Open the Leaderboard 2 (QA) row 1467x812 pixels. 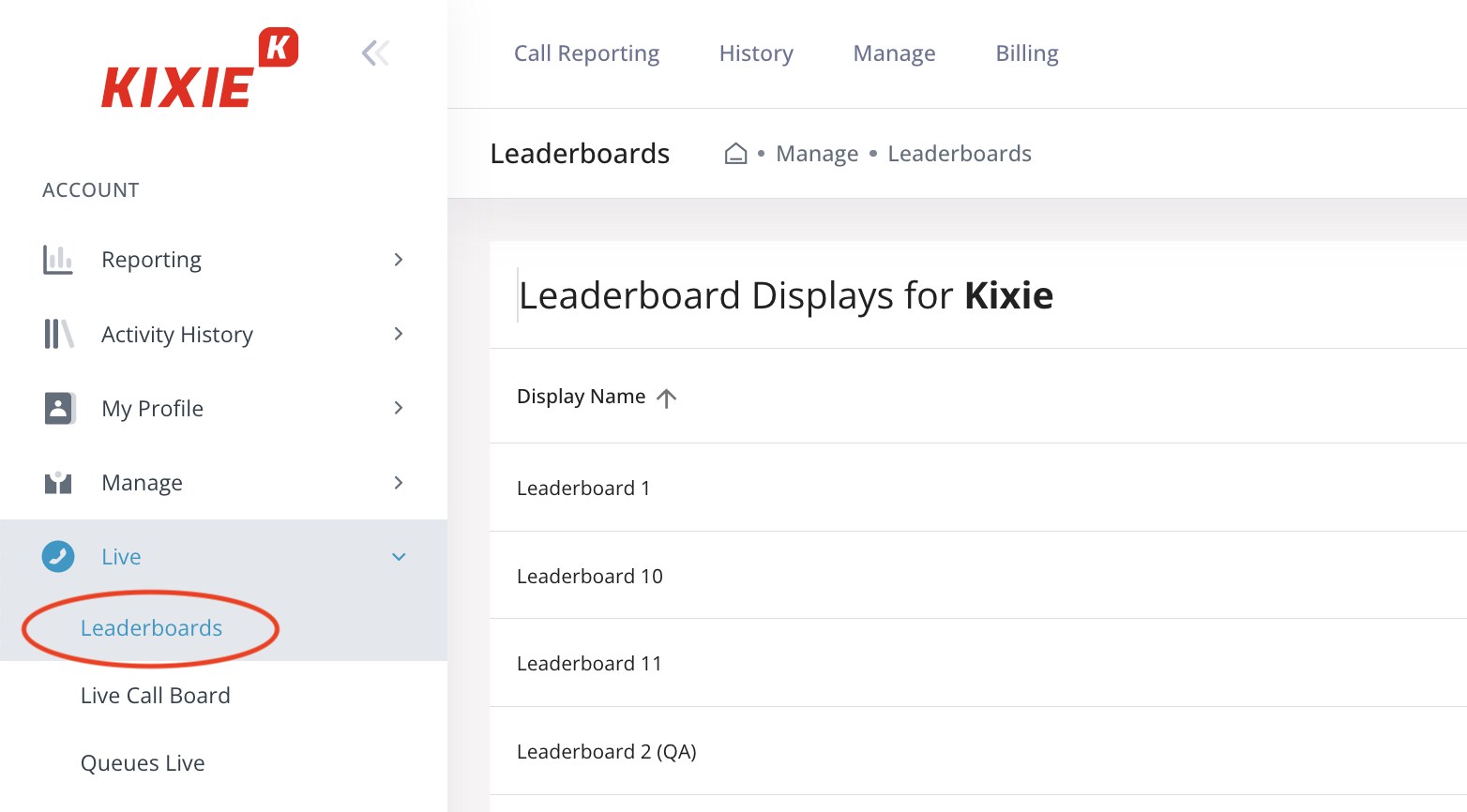point(978,751)
